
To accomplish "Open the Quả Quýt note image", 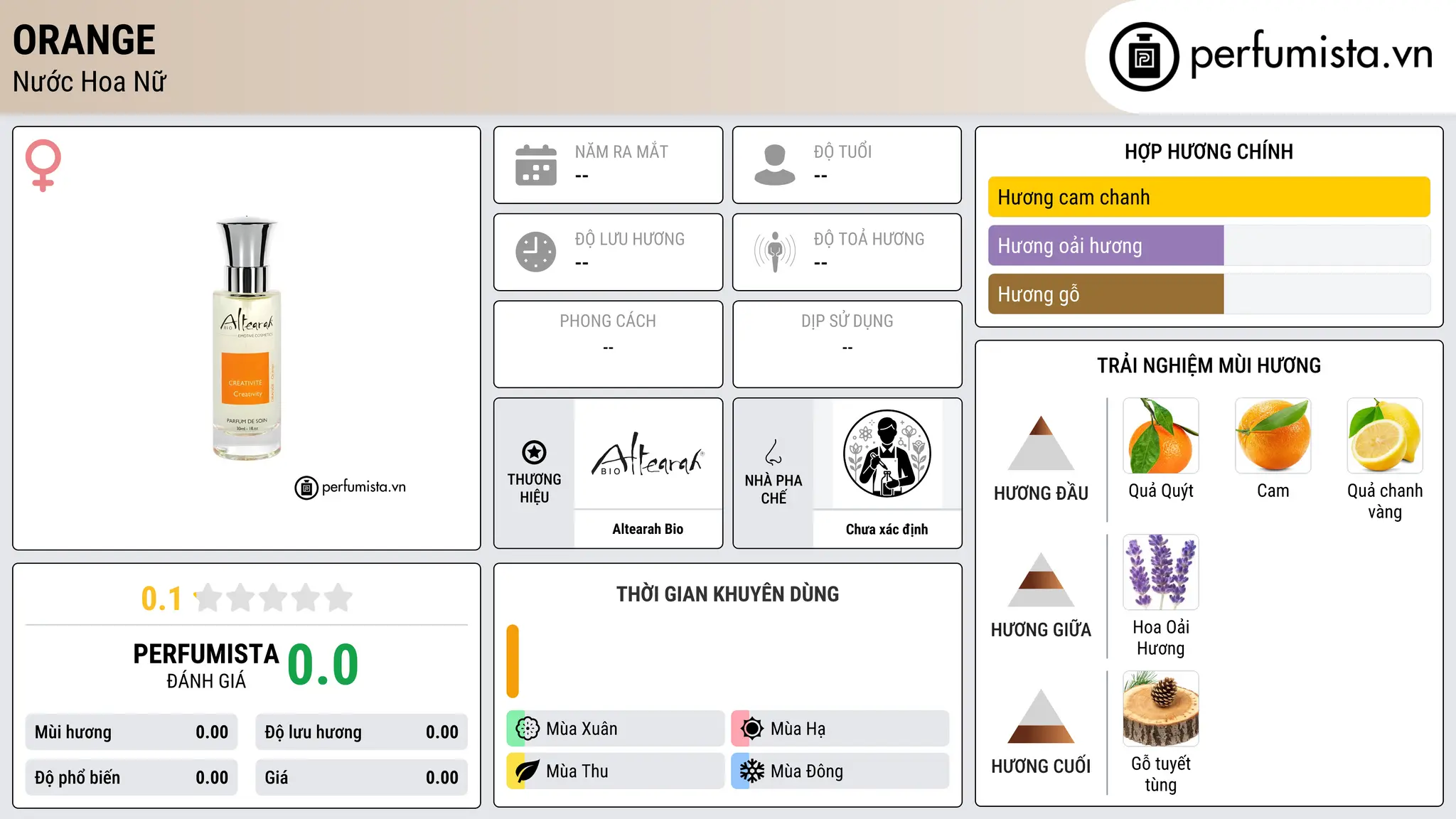I will [x=1161, y=436].
